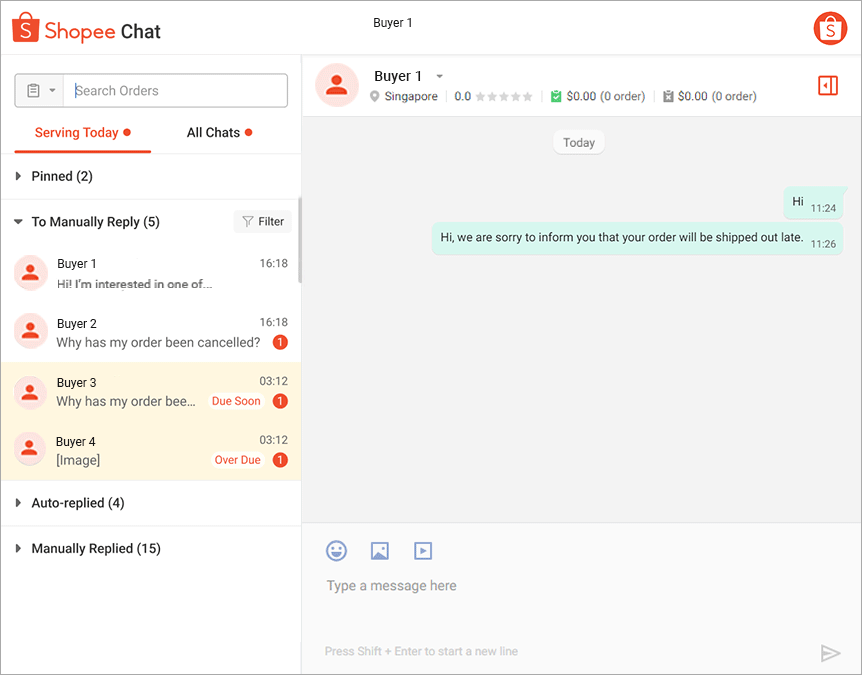Switch to the All Chats tab
The image size is (862, 675).
219,132
